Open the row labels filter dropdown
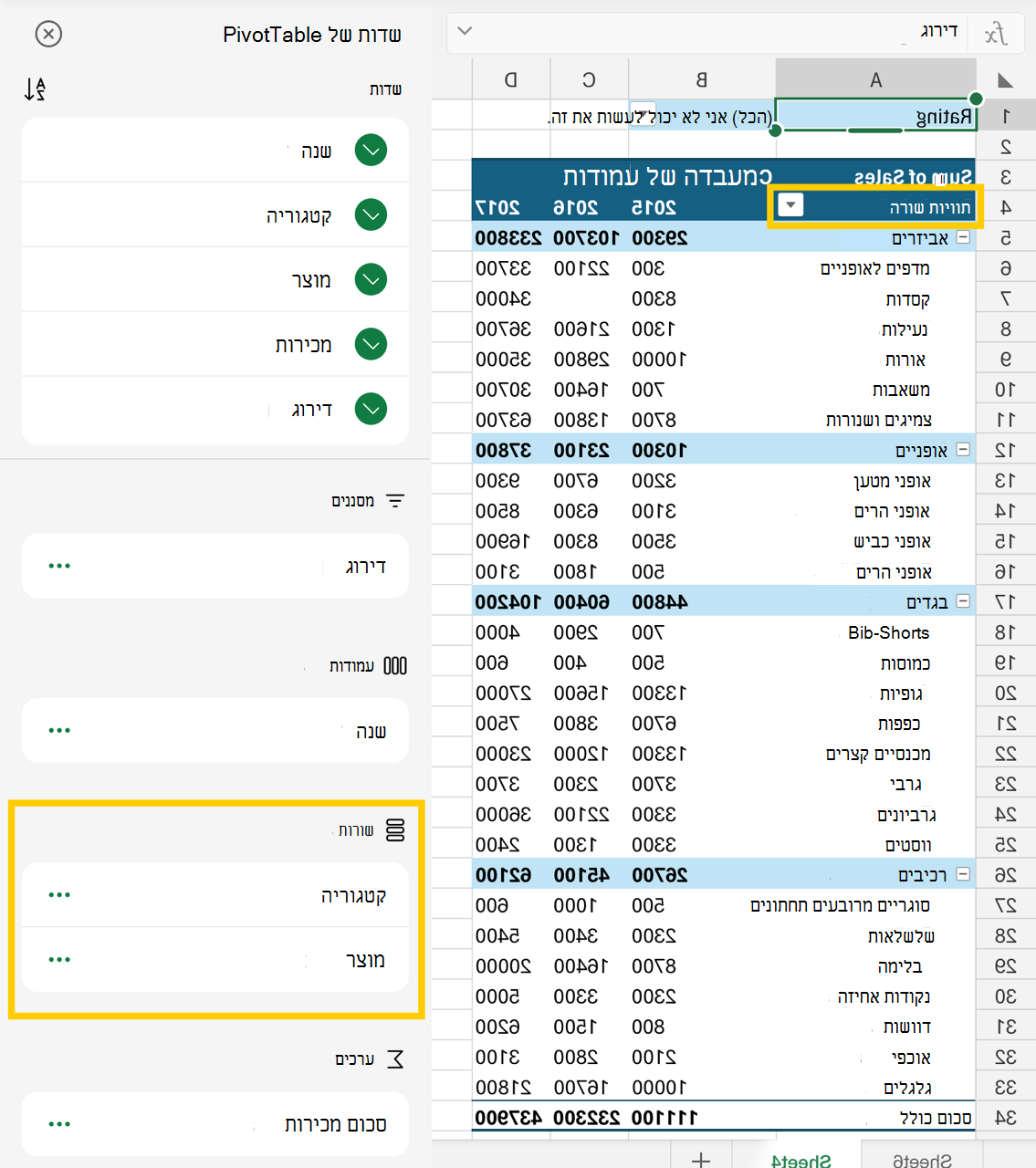The image size is (1036, 1168). [x=790, y=205]
